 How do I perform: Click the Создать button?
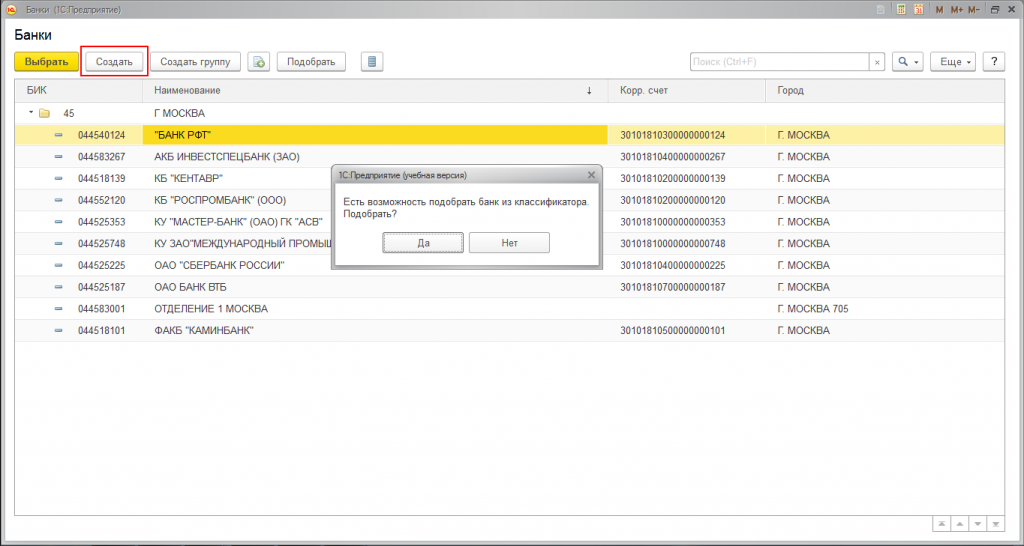pyautogui.click(x=114, y=62)
